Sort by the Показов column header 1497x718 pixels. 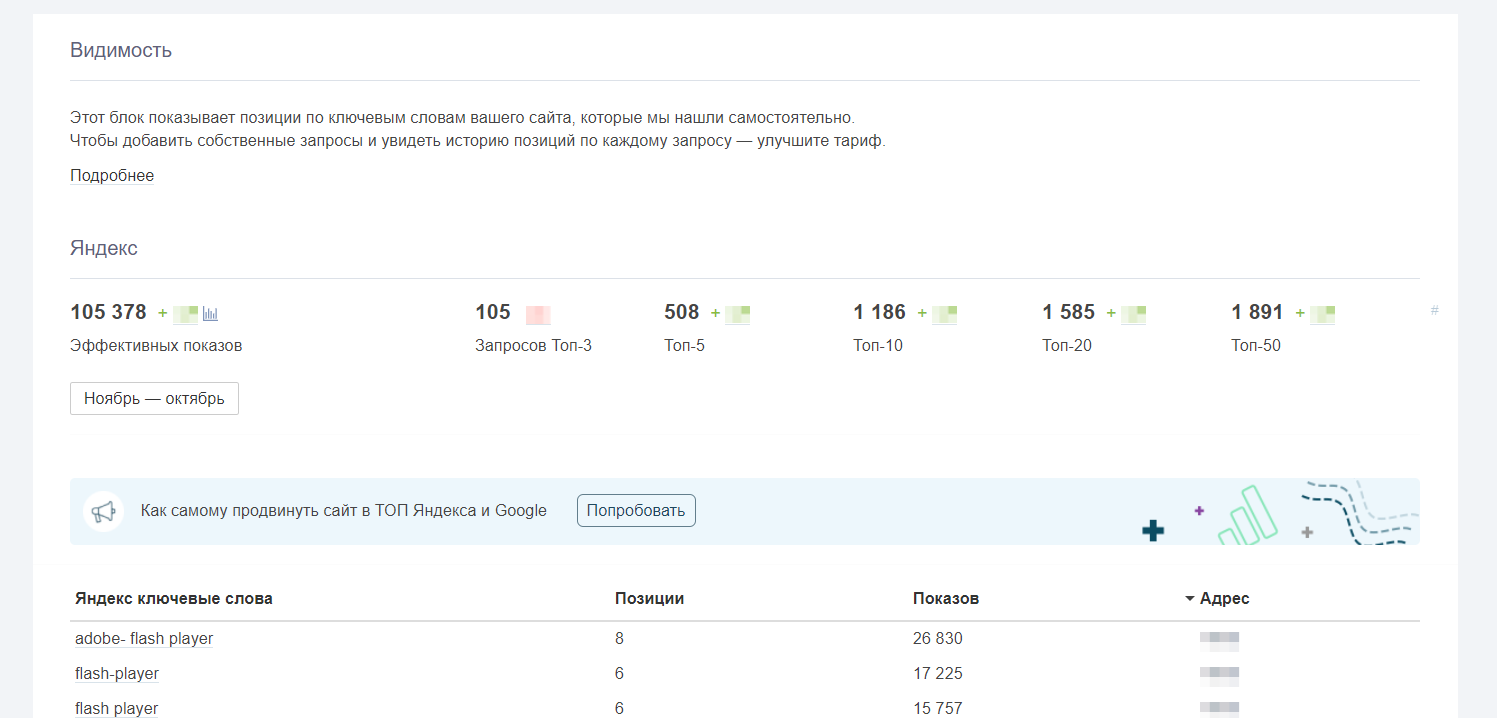tap(945, 599)
